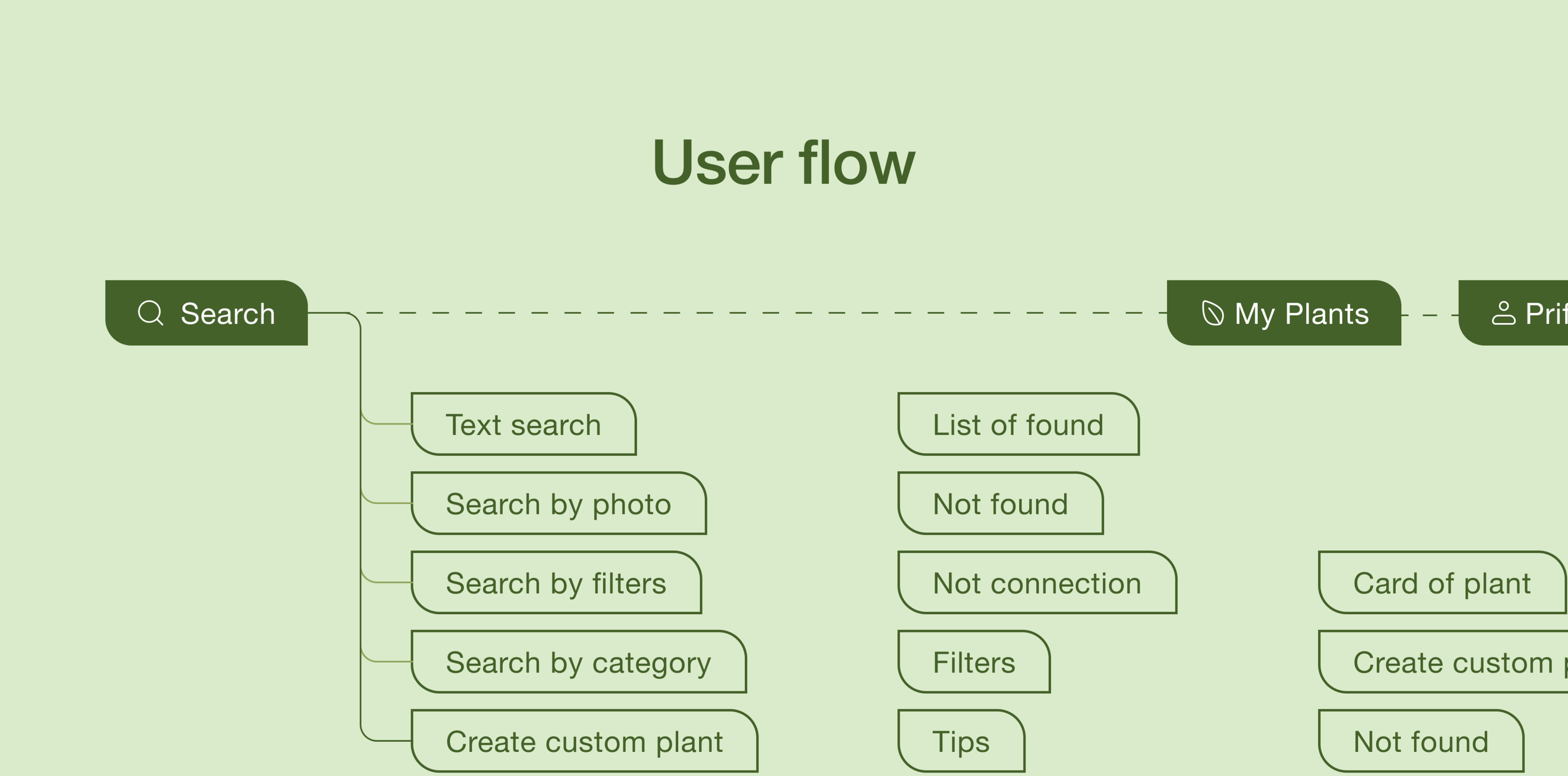Choose the Search by filters node
Image resolution: width=1568 pixels, height=776 pixels.
coord(556,583)
